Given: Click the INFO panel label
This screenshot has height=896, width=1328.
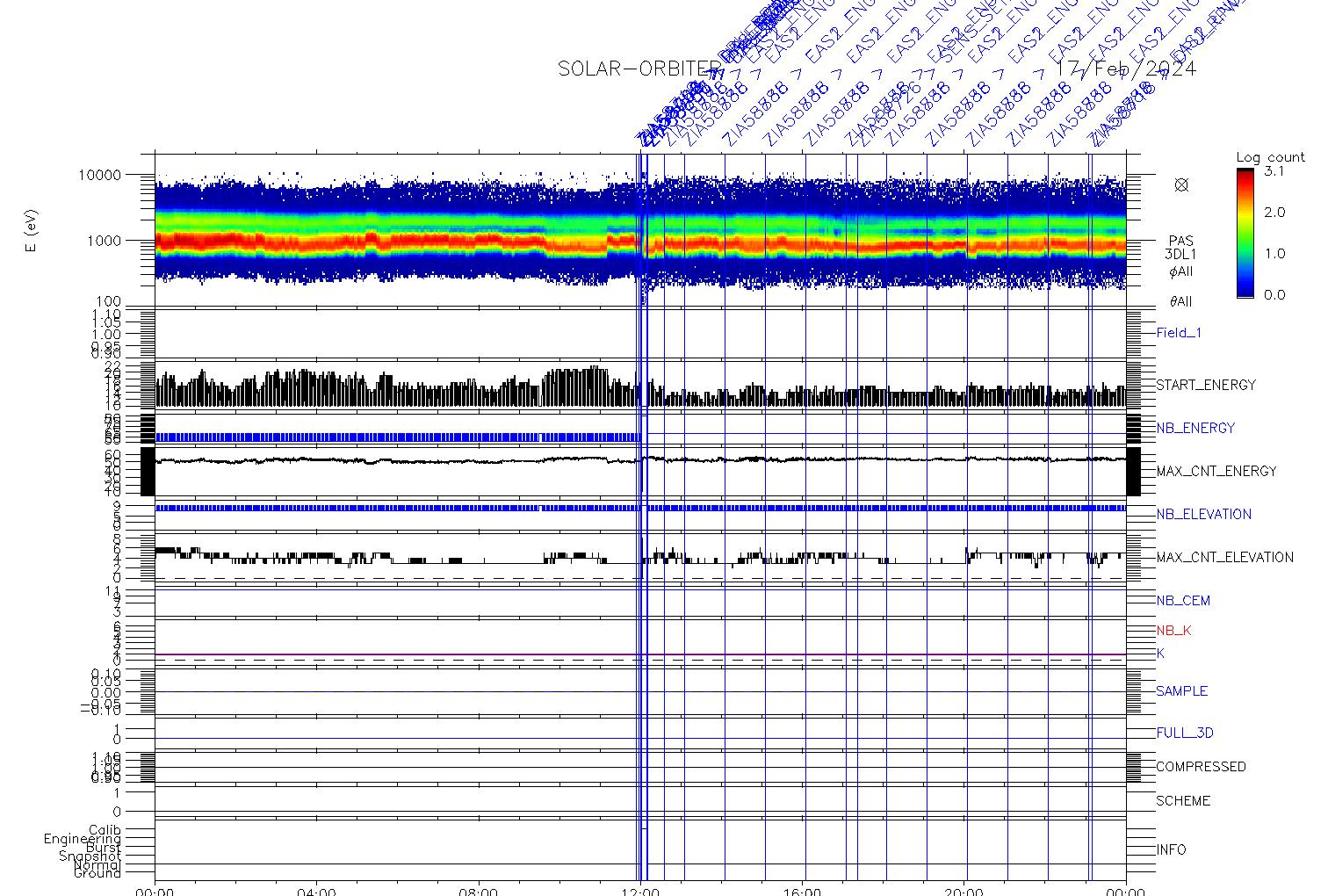Looking at the screenshot, I should pyautogui.click(x=1171, y=849).
